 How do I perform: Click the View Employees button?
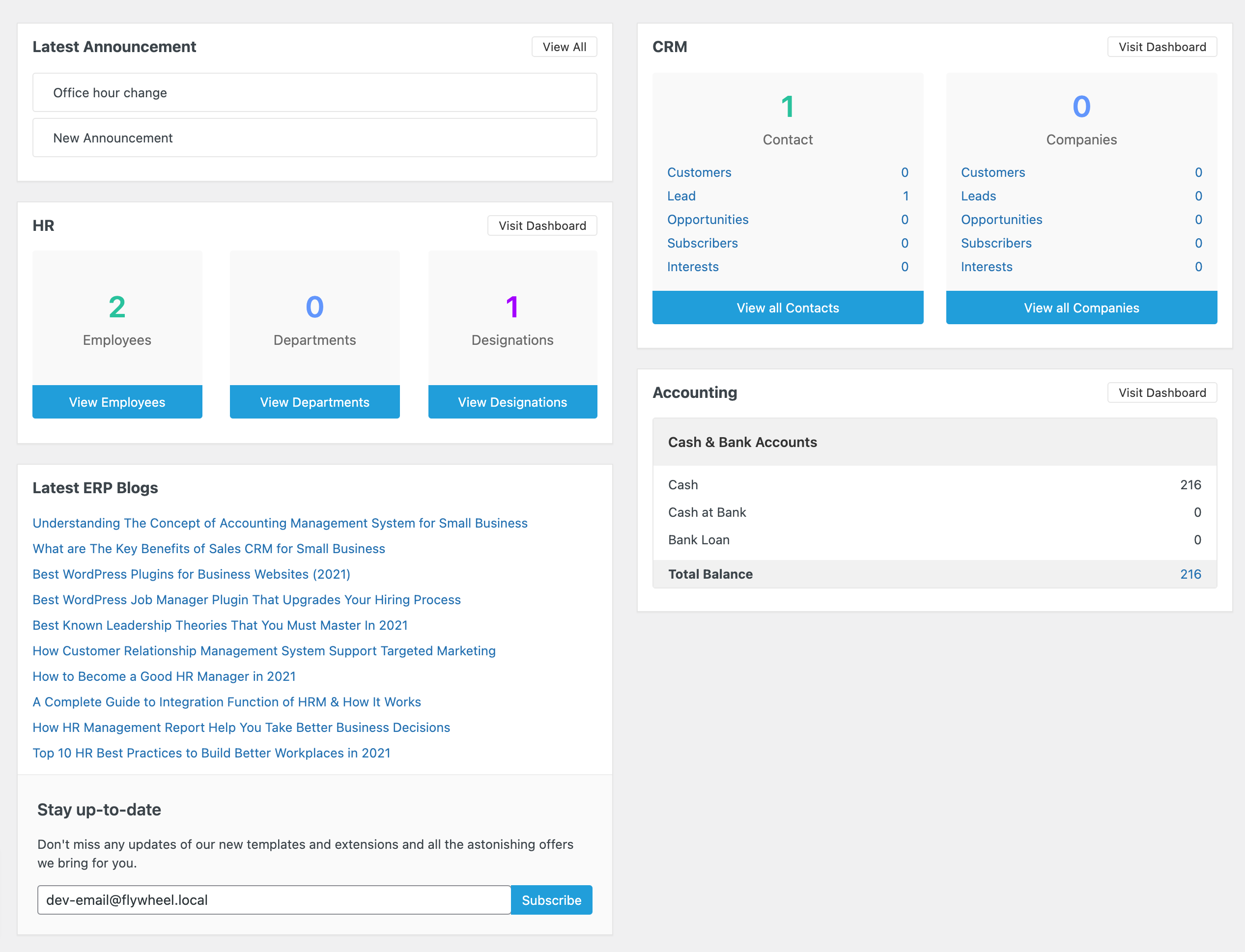(x=117, y=402)
